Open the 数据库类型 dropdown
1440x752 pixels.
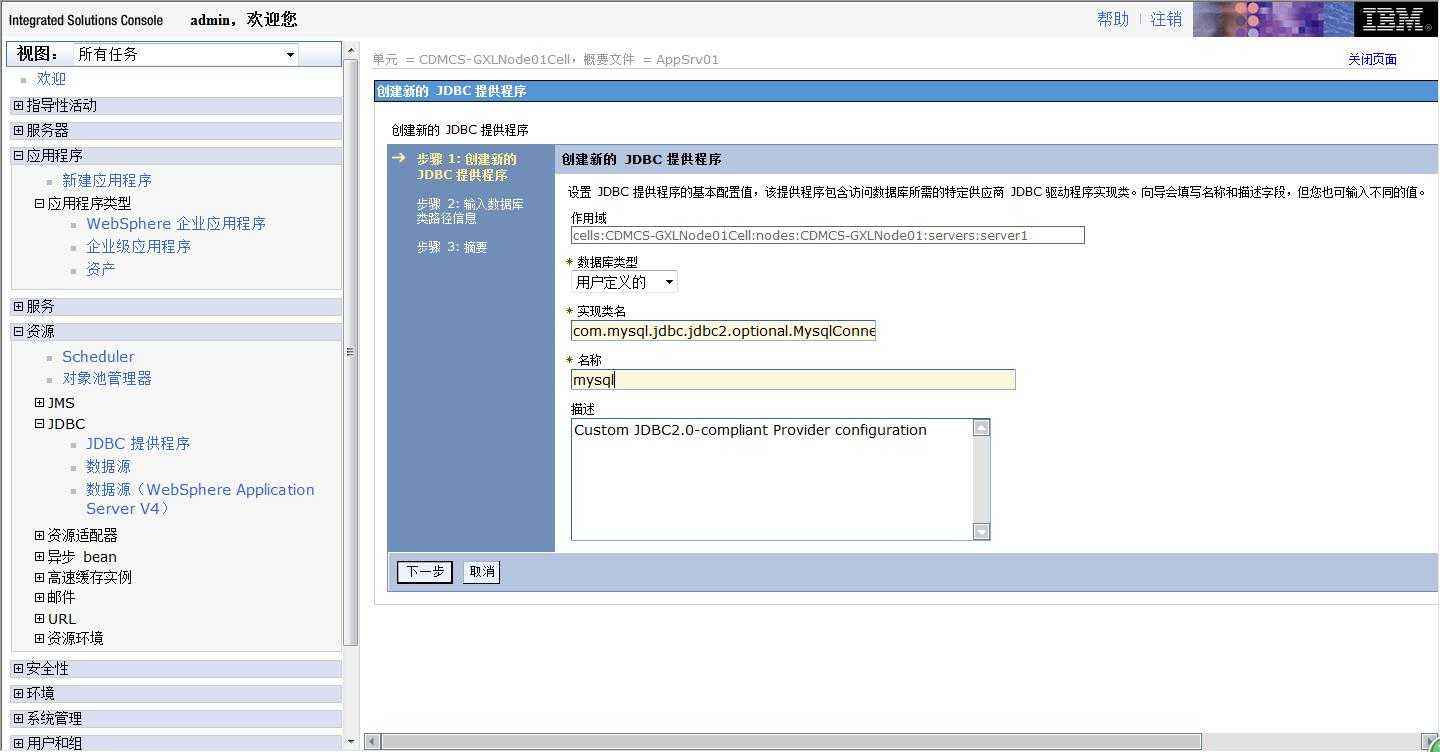pyautogui.click(x=624, y=282)
